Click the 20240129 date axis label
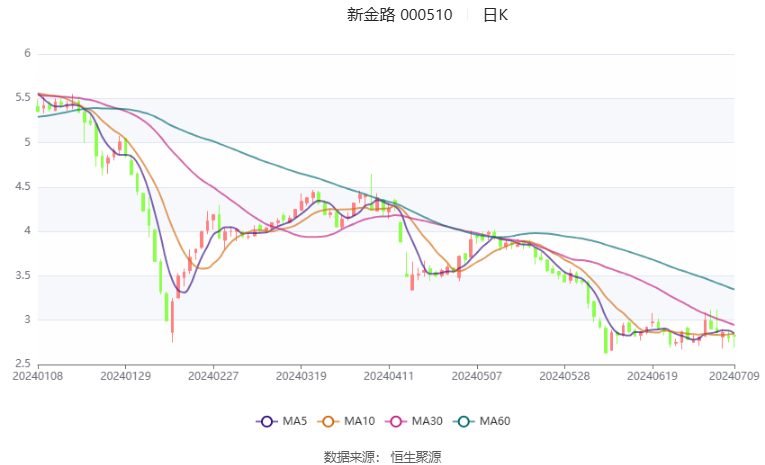The image size is (765, 465). coord(125,376)
